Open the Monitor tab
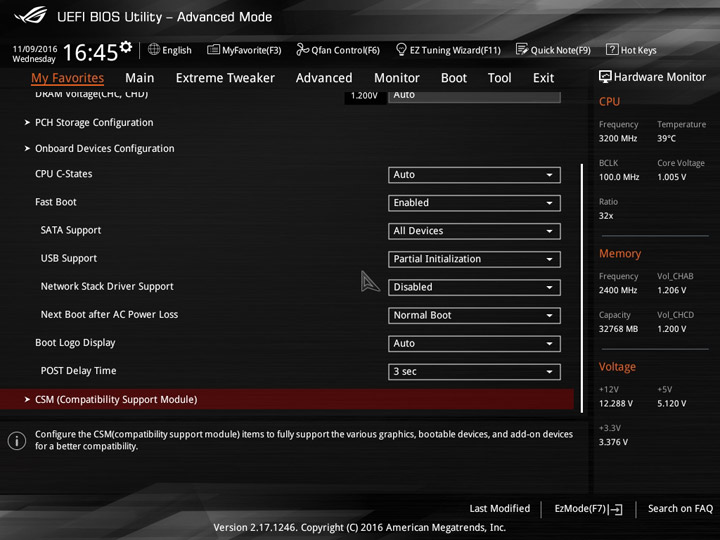The width and height of the screenshot is (720, 540). pos(397,78)
